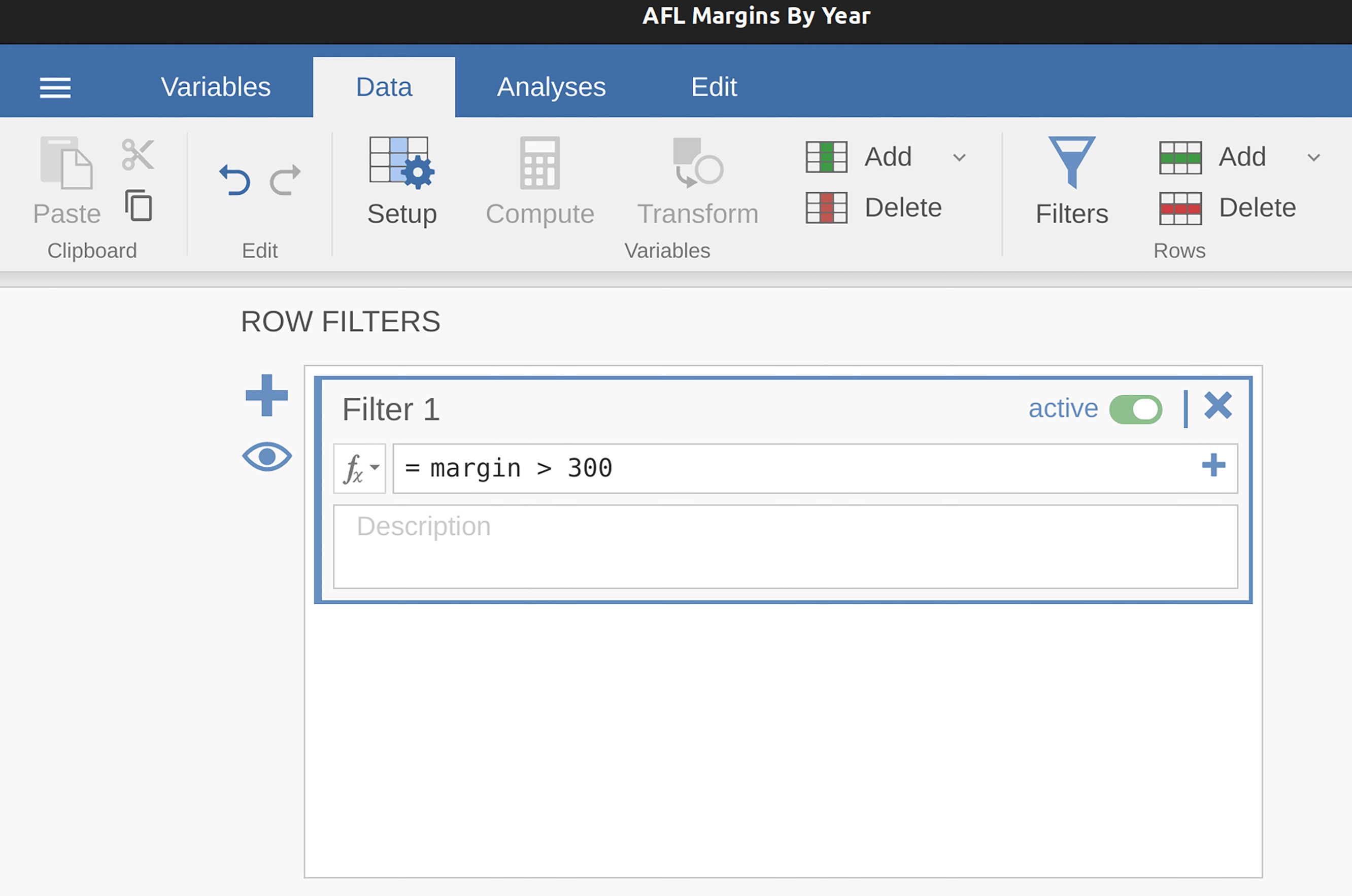Click the Description text box
The image size is (1352, 896).
(x=785, y=546)
